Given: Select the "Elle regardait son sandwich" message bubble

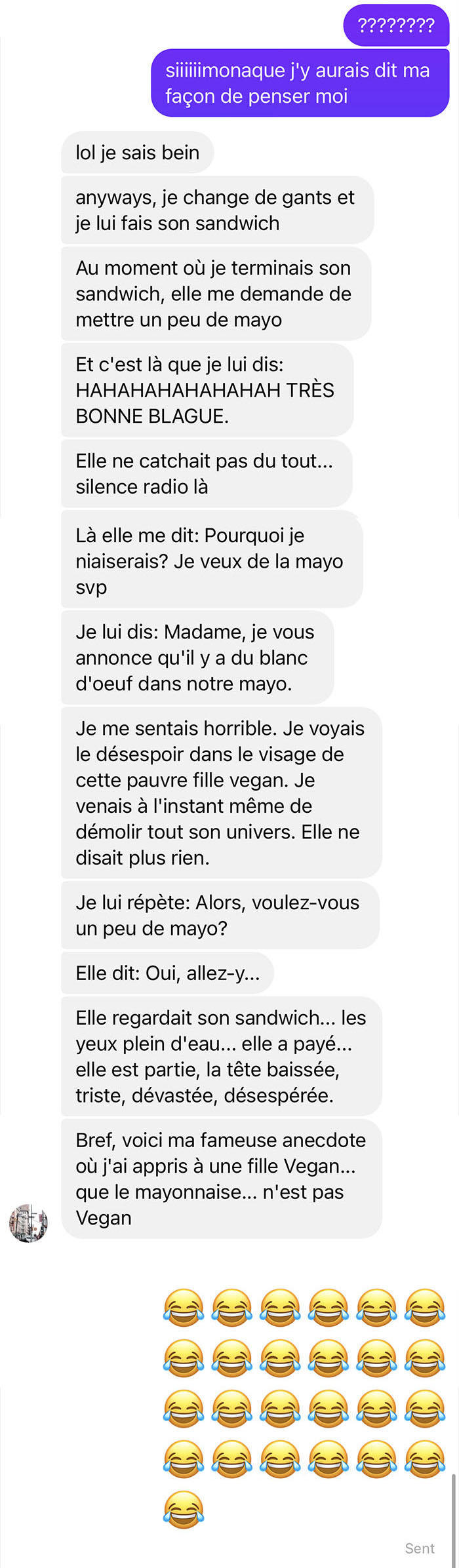Looking at the screenshot, I should (x=221, y=1056).
